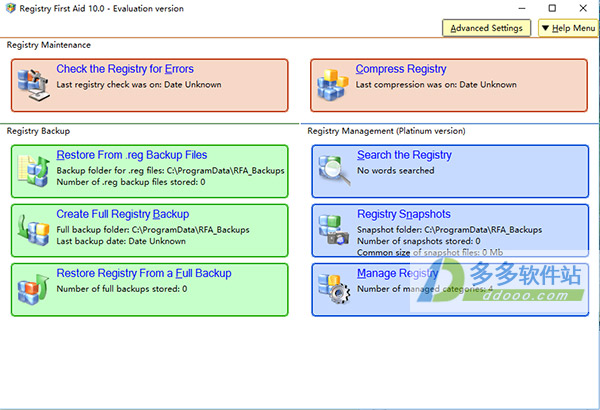The height and width of the screenshot is (410, 600).
Task: Click the 'Registry Management (Platinum version)' heading
Action: tap(386, 131)
